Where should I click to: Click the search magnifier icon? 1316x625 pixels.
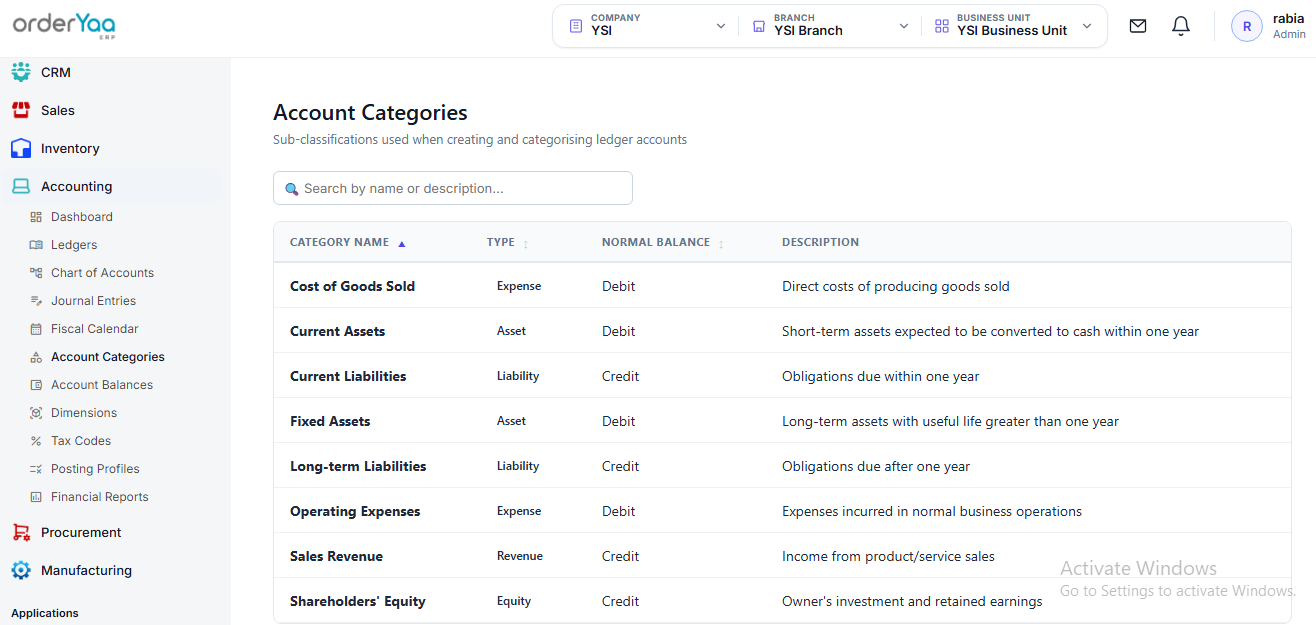coord(292,189)
